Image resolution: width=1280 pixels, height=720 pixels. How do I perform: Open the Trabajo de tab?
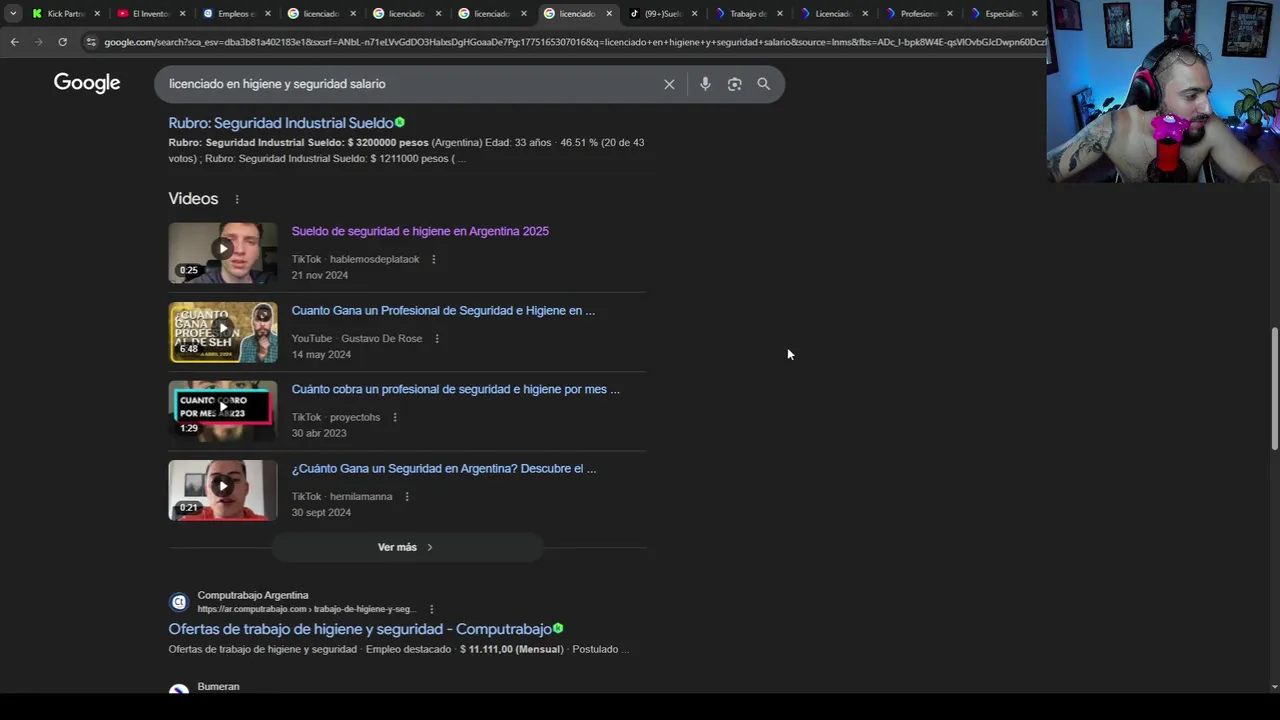click(747, 13)
